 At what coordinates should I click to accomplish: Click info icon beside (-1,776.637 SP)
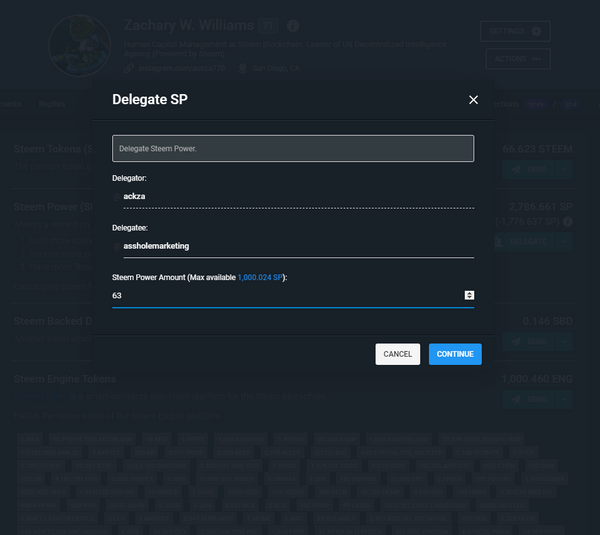point(568,222)
